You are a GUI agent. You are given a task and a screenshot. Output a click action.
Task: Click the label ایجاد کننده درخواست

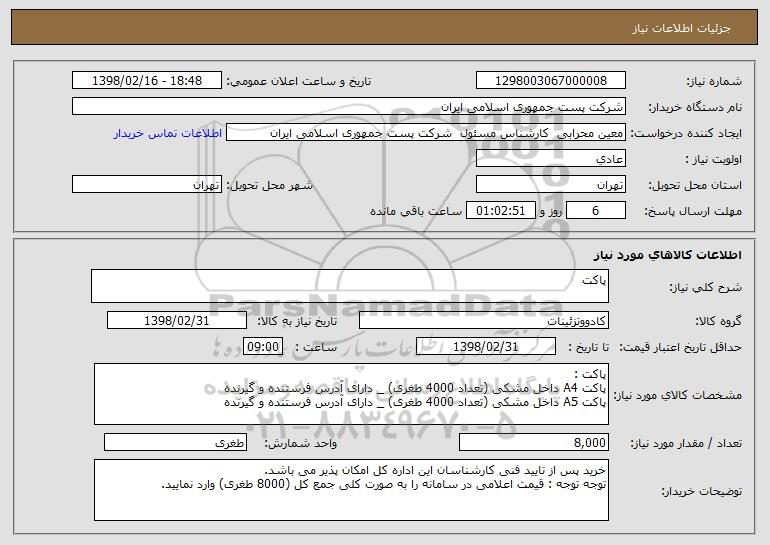(686, 133)
